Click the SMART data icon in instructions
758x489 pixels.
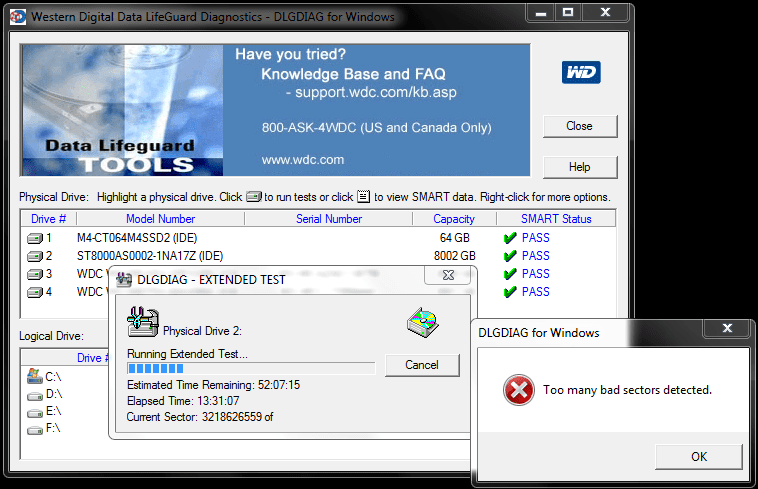tap(364, 197)
